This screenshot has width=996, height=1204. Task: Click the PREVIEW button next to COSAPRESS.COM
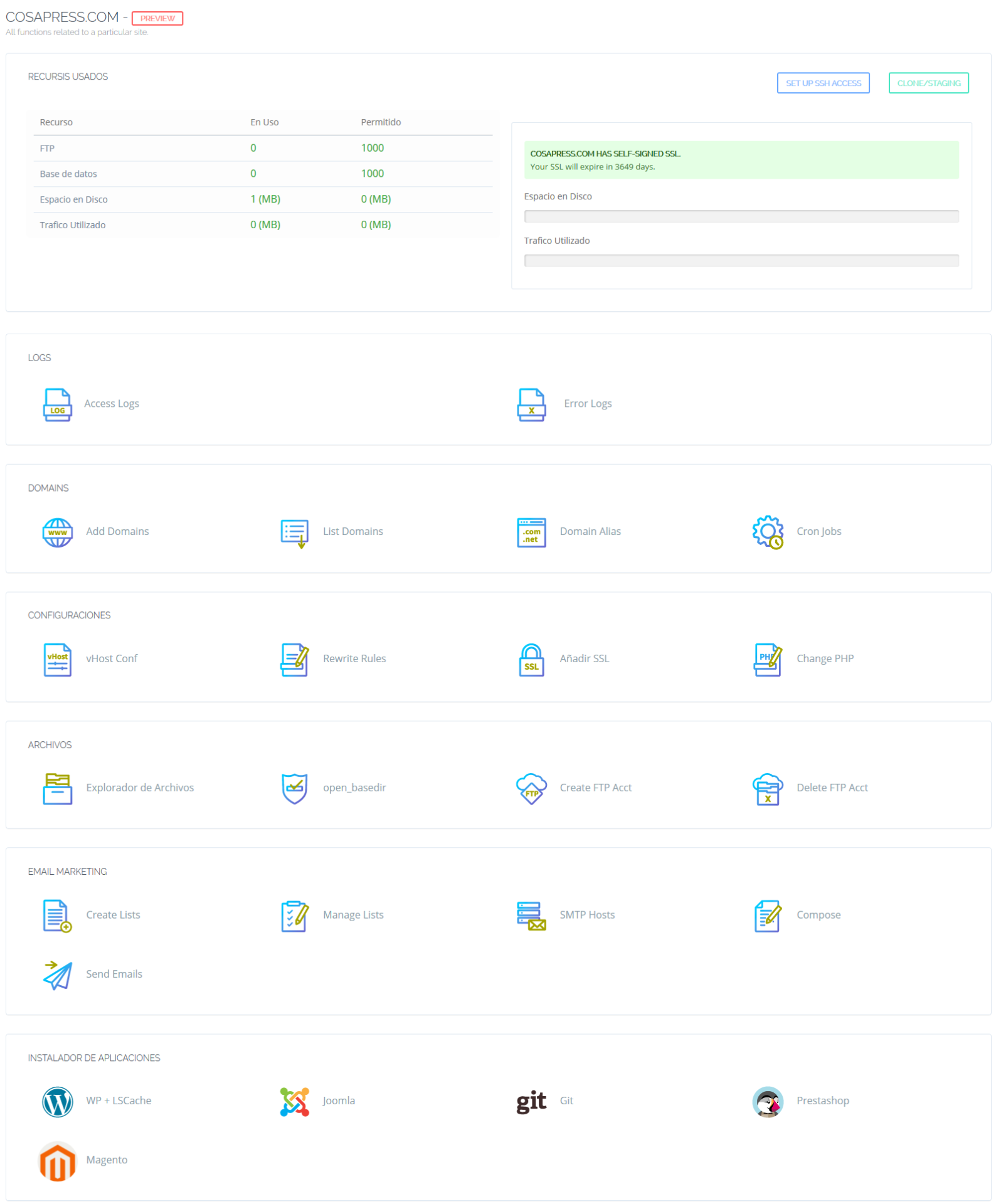(157, 18)
